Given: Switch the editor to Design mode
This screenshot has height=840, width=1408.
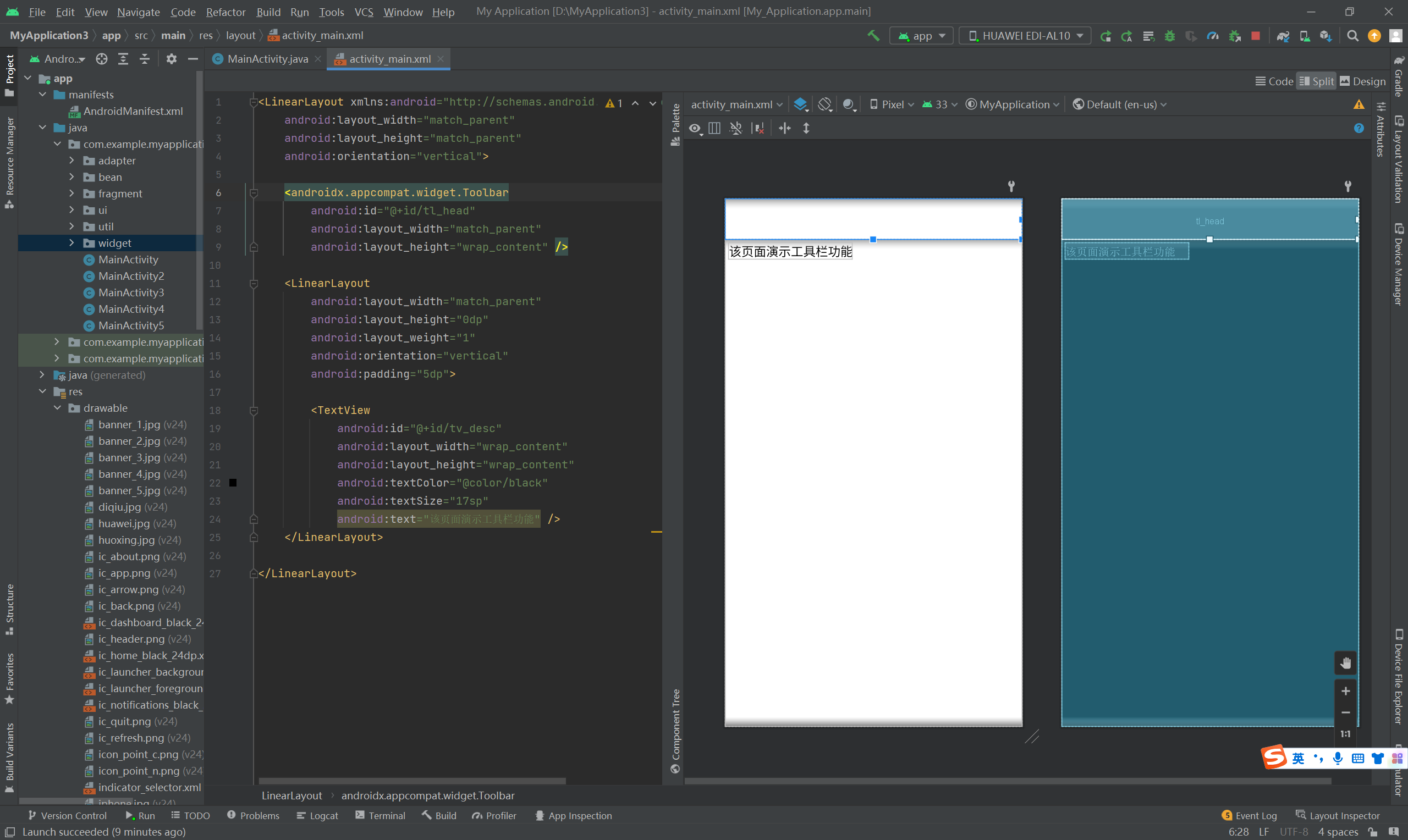Looking at the screenshot, I should coord(1362,81).
